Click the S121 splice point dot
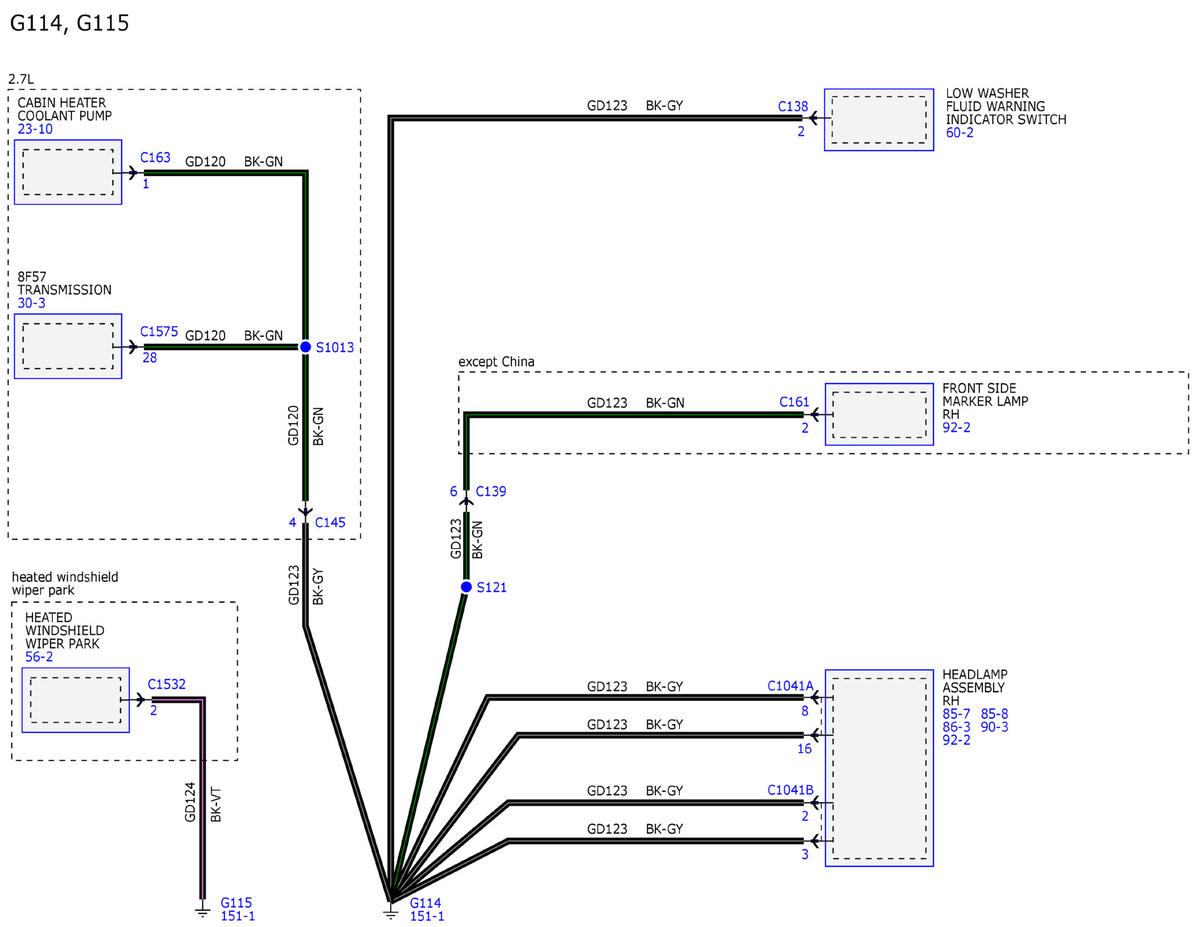The width and height of the screenshot is (1200, 927). point(466,587)
